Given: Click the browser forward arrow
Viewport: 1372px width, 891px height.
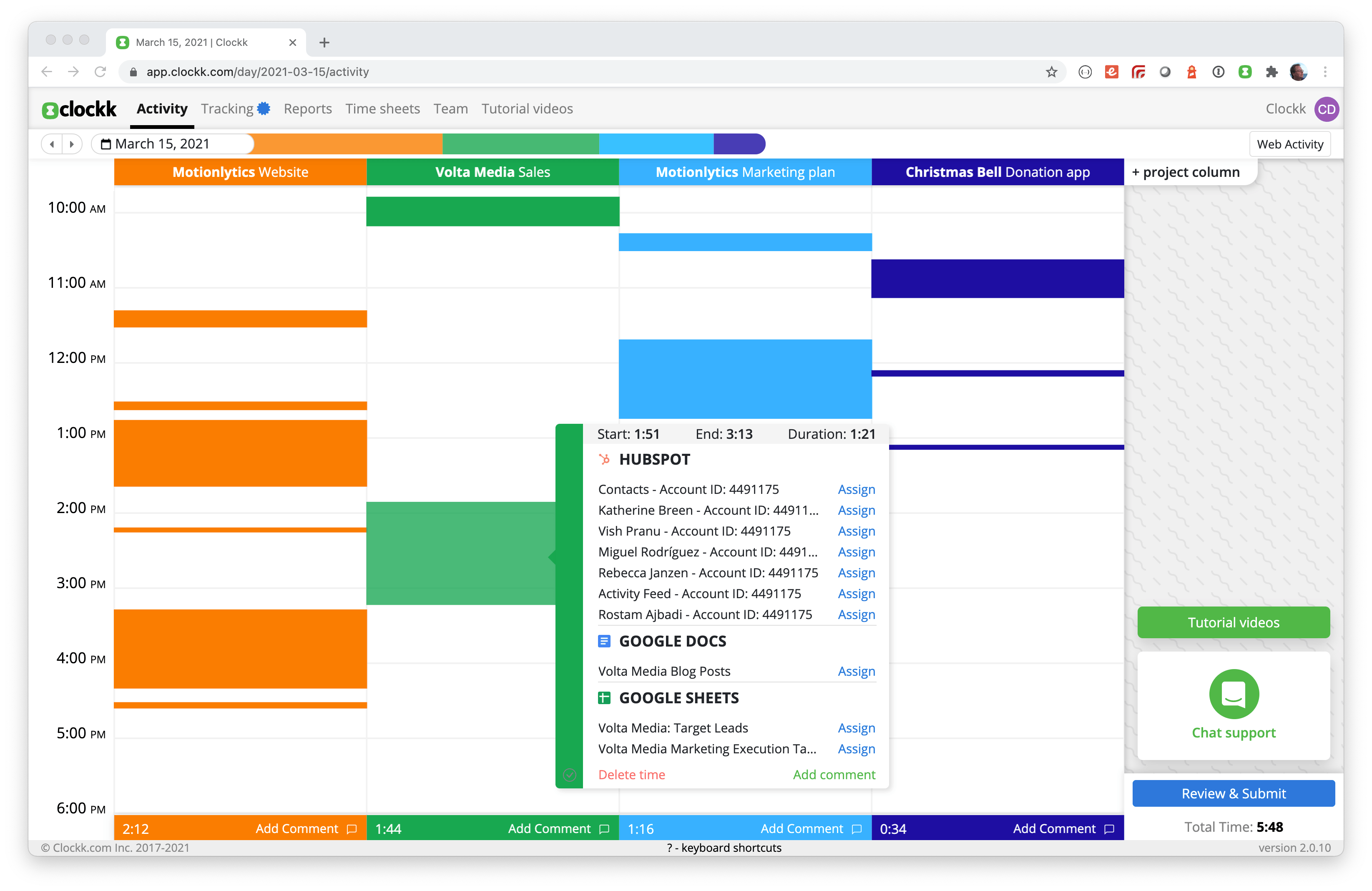Looking at the screenshot, I should (x=73, y=71).
